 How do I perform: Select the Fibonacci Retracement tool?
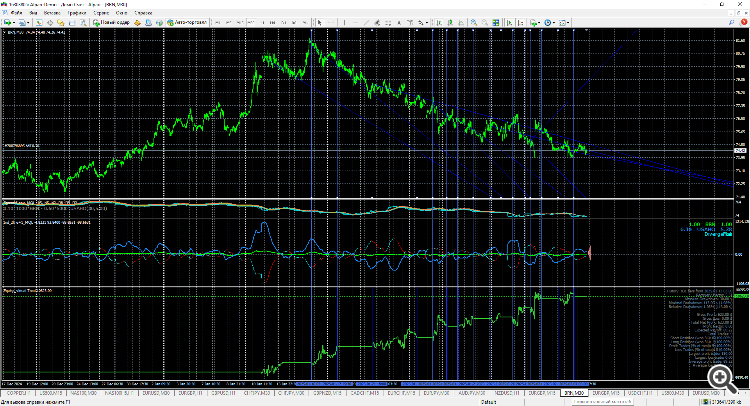[x=388, y=22]
